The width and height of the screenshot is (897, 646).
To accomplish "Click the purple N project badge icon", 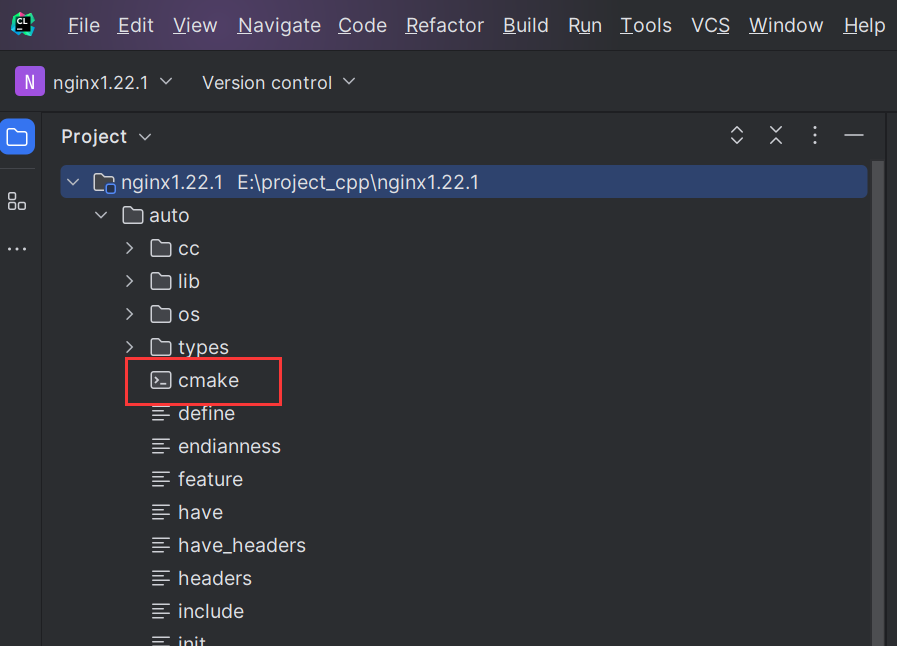I will pyautogui.click(x=30, y=81).
